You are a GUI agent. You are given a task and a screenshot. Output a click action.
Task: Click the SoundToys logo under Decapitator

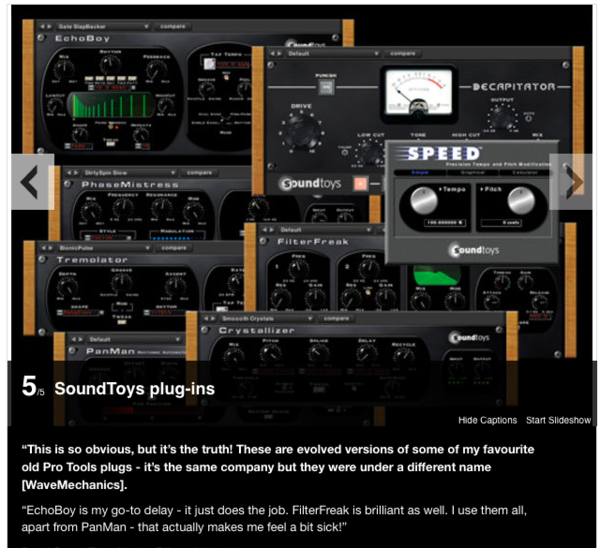[311, 183]
